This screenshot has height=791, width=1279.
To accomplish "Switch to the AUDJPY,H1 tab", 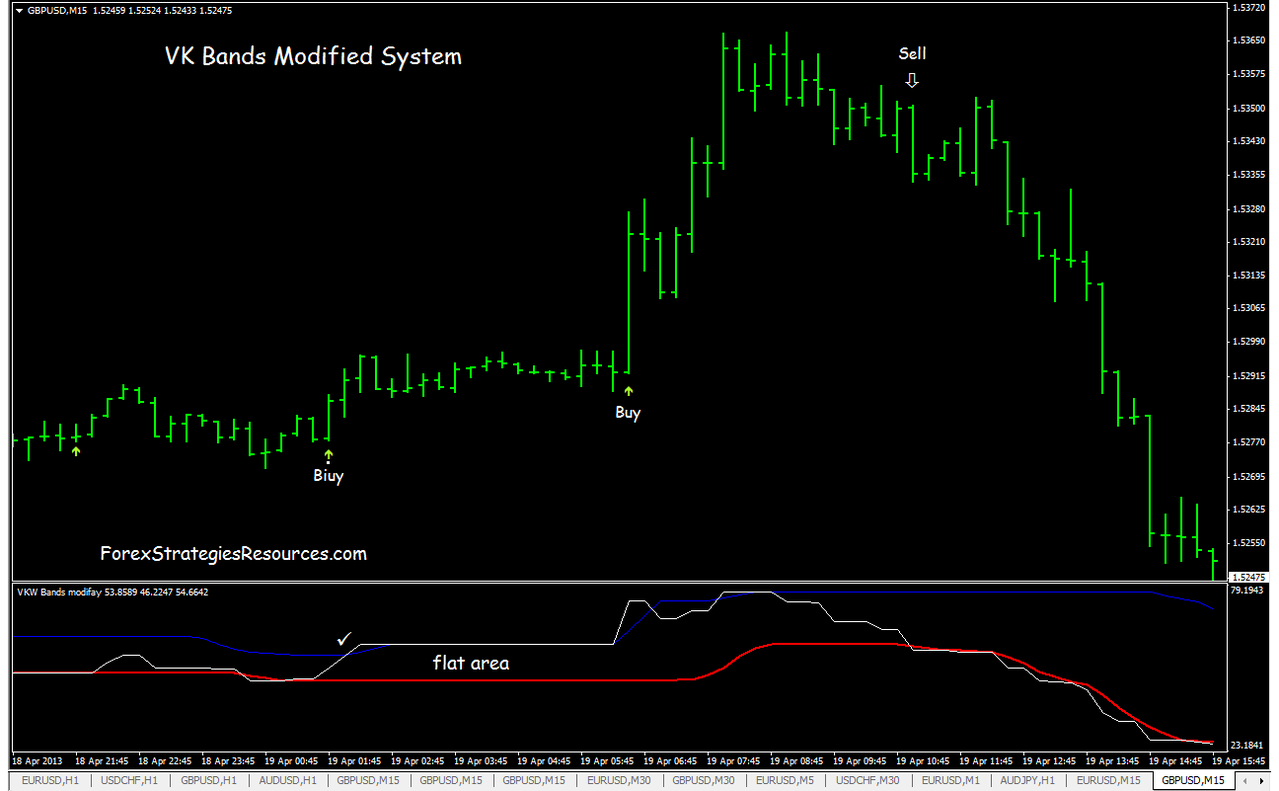I will [1028, 780].
